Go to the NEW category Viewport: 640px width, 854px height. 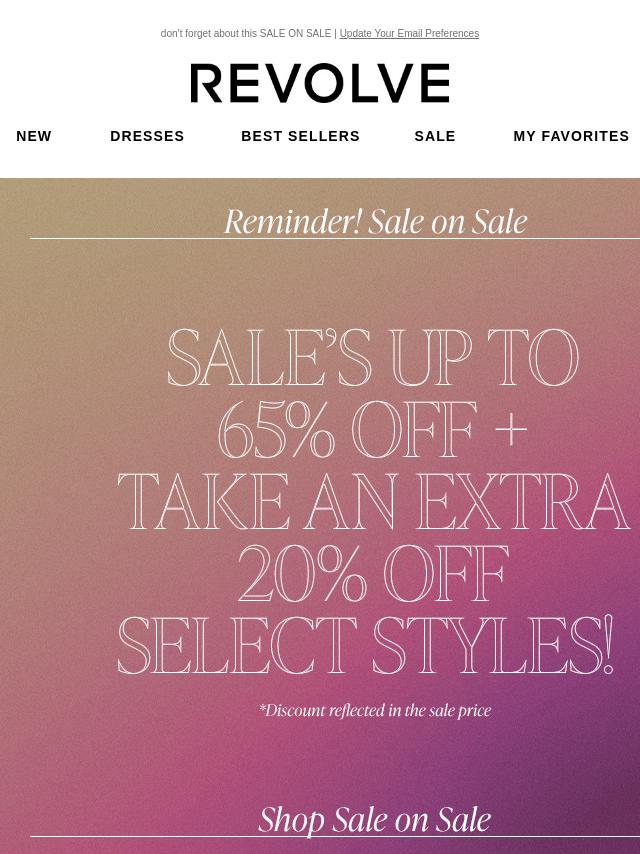[x=34, y=136]
